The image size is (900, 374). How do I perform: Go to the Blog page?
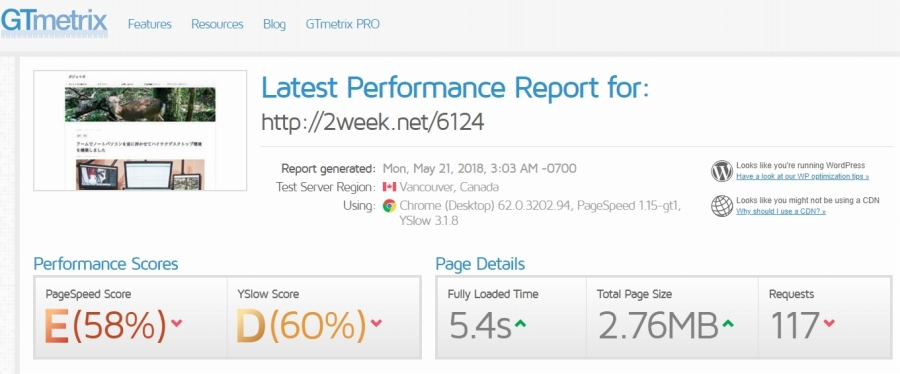tap(274, 25)
